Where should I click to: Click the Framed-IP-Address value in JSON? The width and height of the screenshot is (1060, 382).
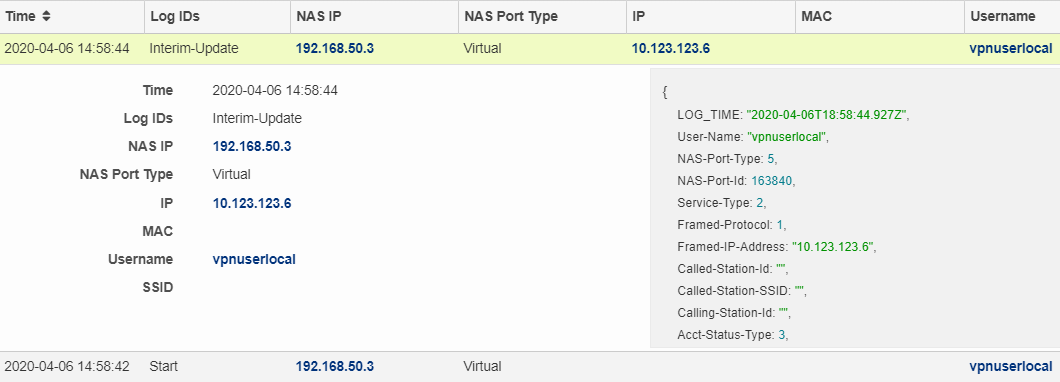[x=832, y=247]
